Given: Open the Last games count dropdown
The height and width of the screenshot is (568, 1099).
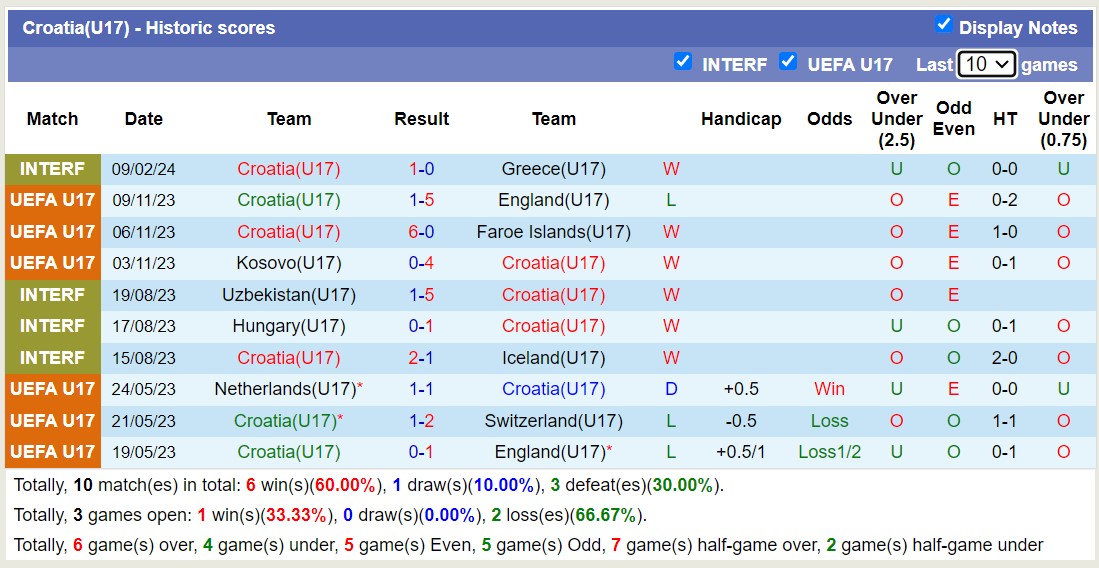Looking at the screenshot, I should click(986, 65).
